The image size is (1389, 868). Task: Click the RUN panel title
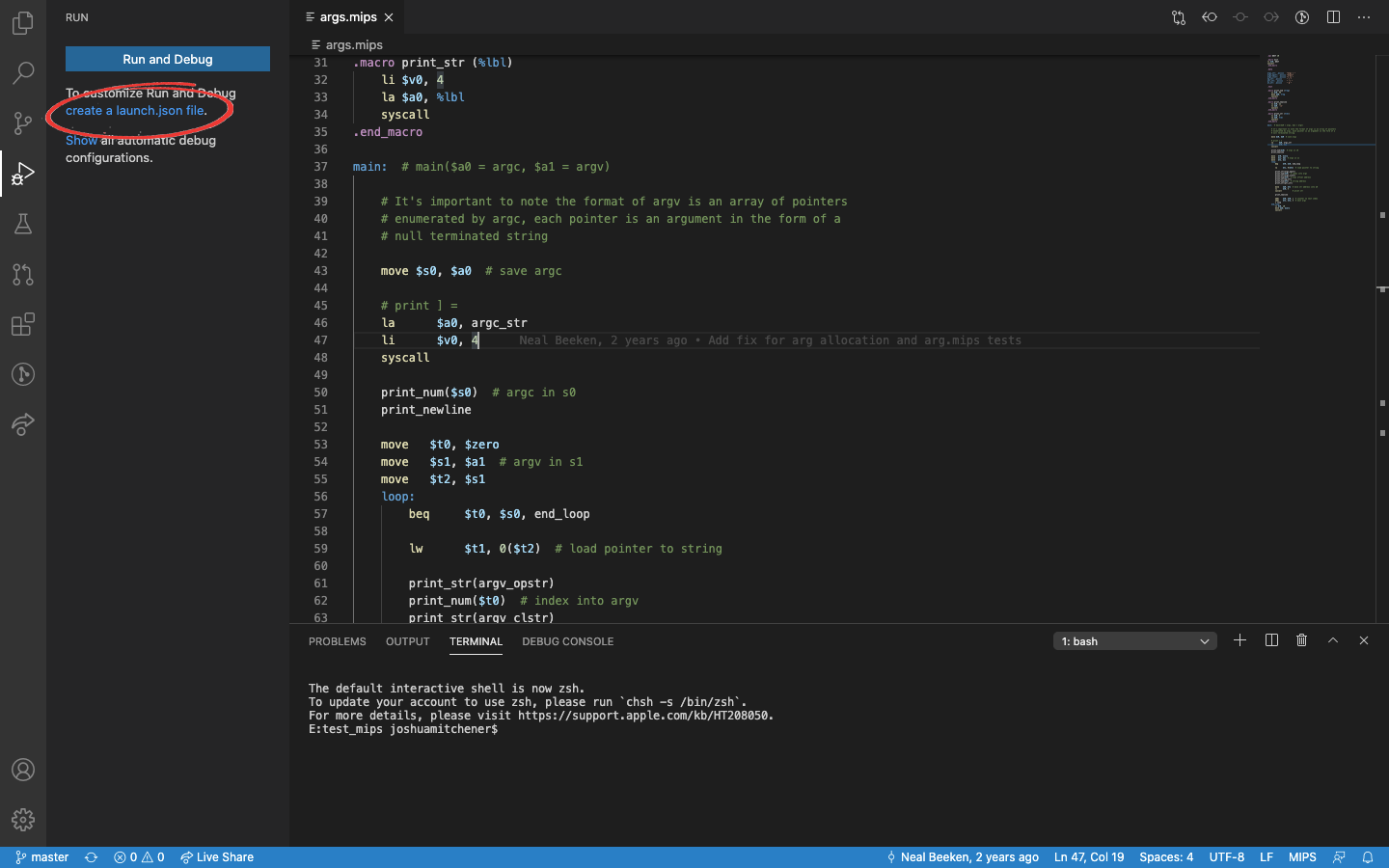pos(77,17)
